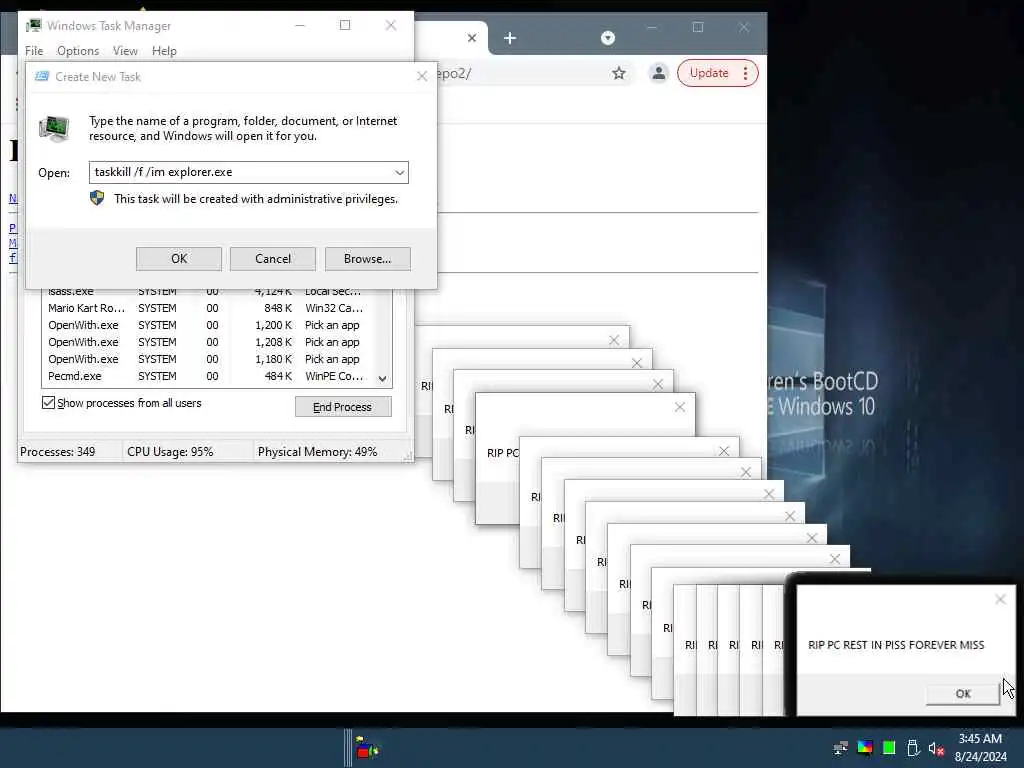1024x768 pixels.
Task: Click Physical Memory: 49% status entry
Action: pyautogui.click(x=317, y=452)
